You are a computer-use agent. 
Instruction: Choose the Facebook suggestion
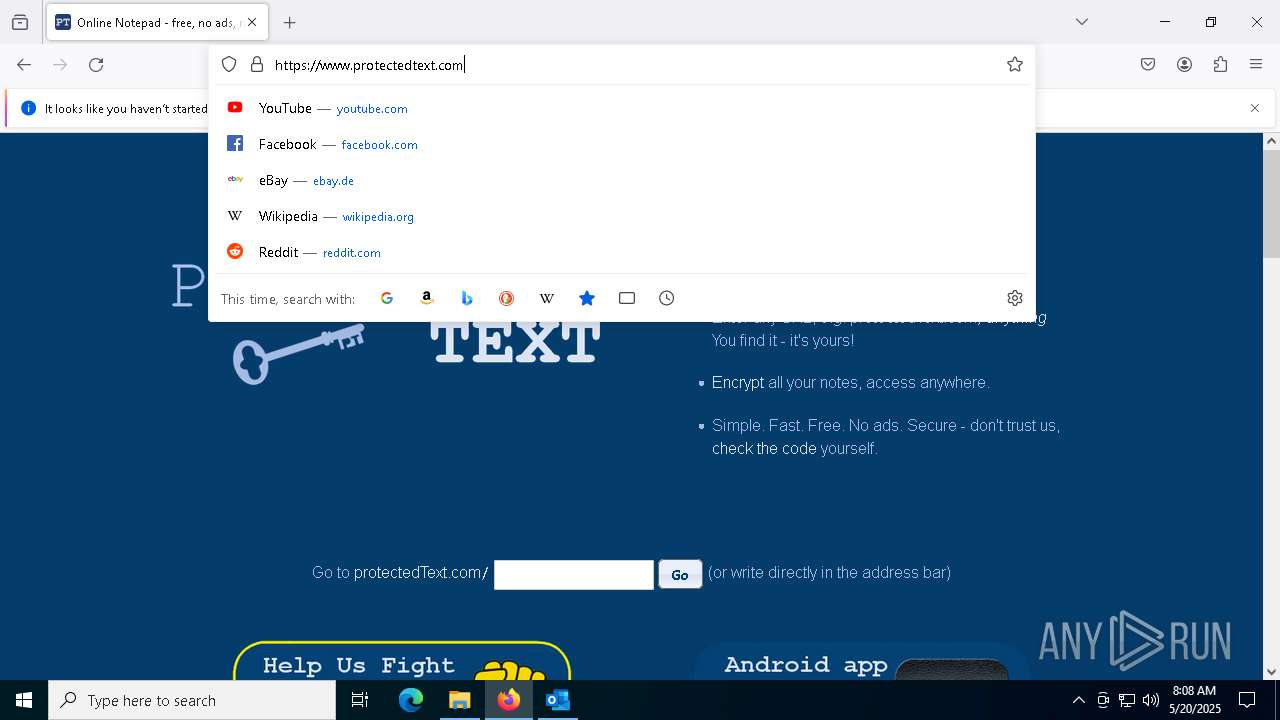(x=622, y=144)
